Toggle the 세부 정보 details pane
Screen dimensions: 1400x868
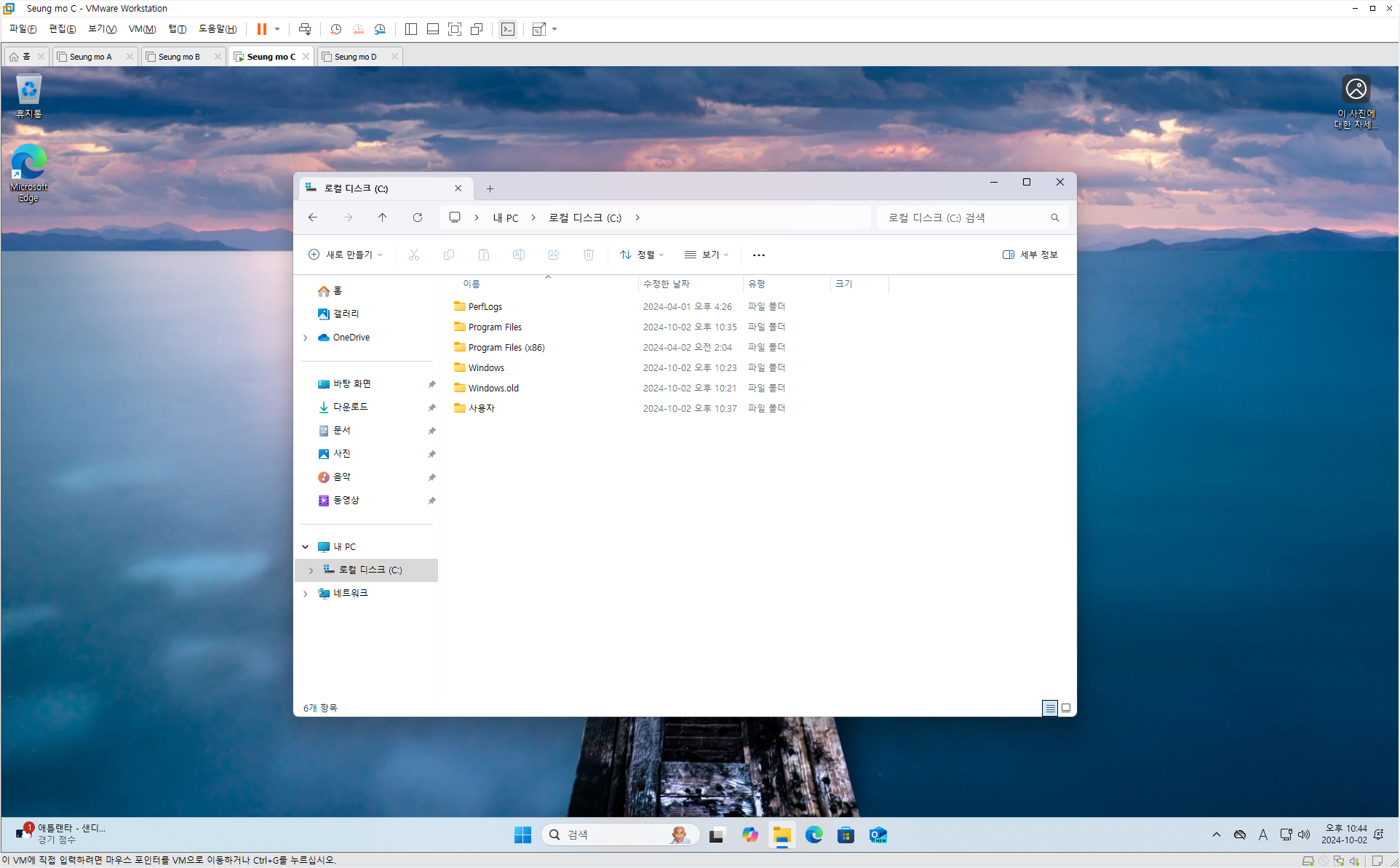pyautogui.click(x=1030, y=255)
